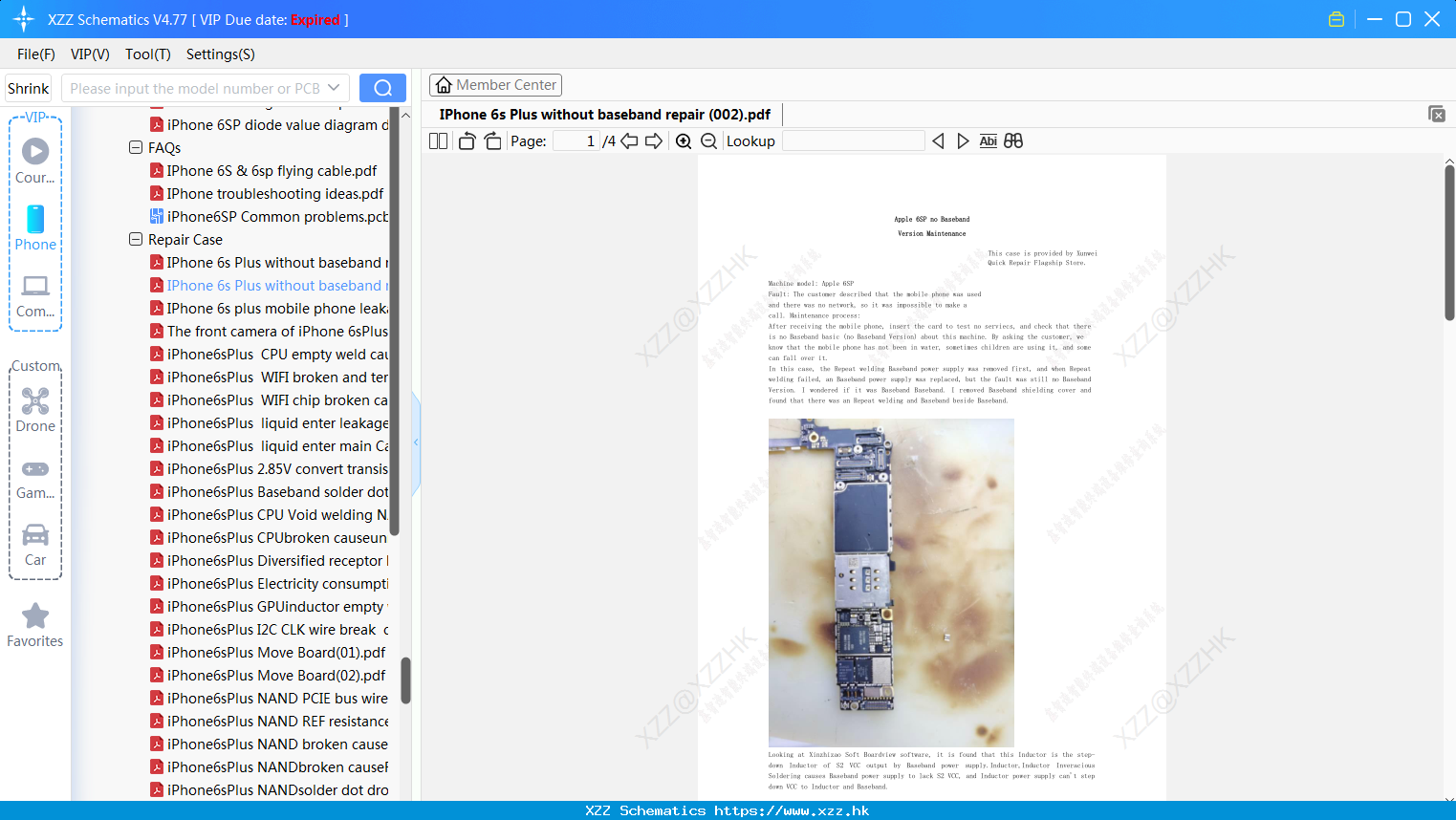
Task: Open the Settings(S) menu
Action: point(221,54)
